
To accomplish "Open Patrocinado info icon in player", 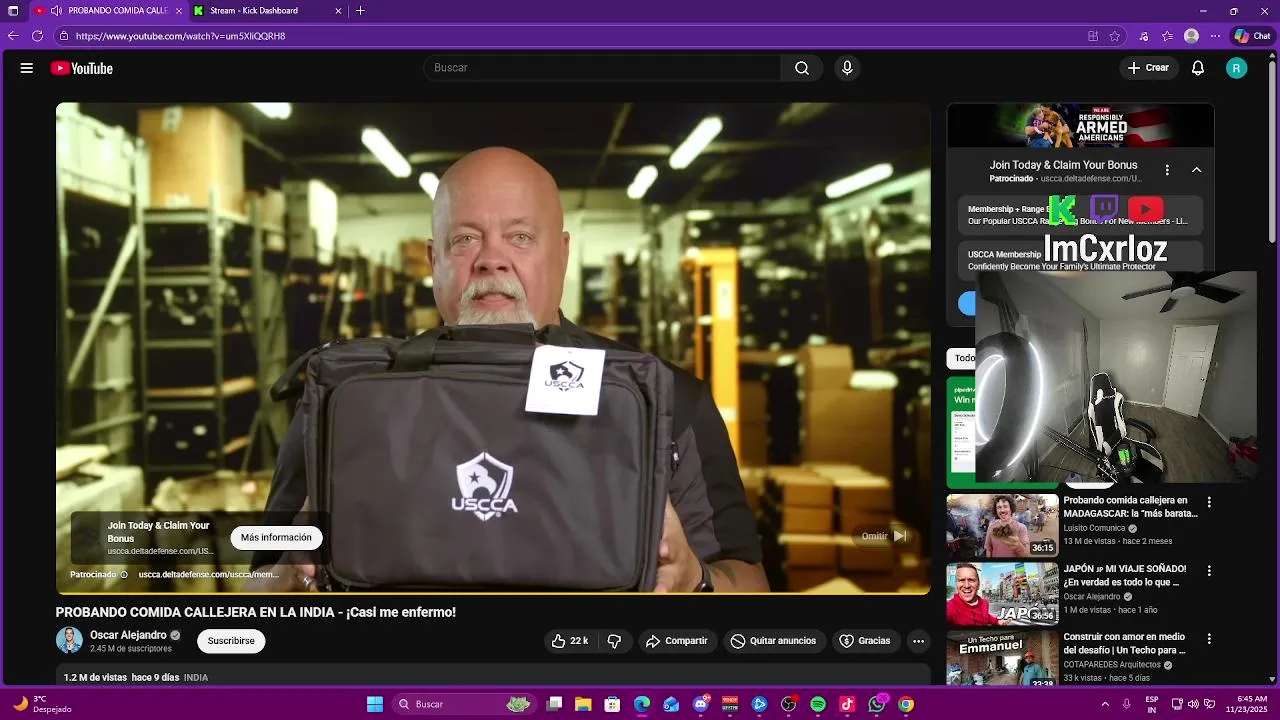I will coord(124,575).
